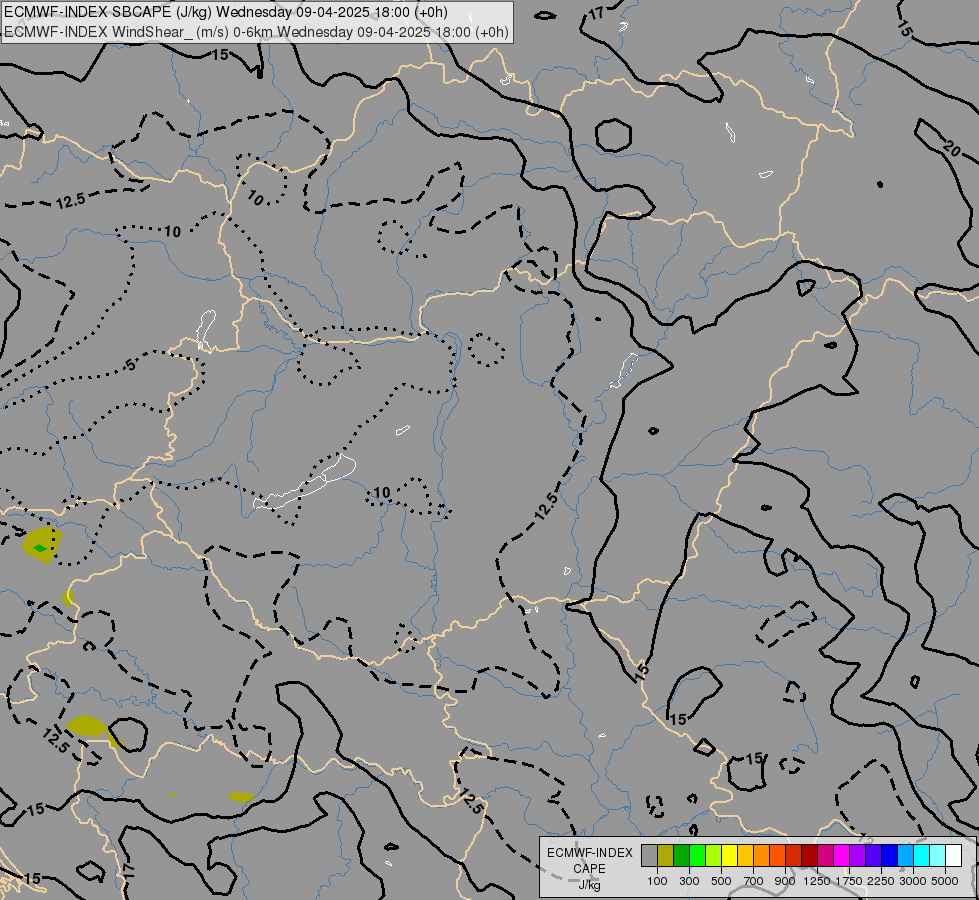Click the legend value '1750'

849,881
